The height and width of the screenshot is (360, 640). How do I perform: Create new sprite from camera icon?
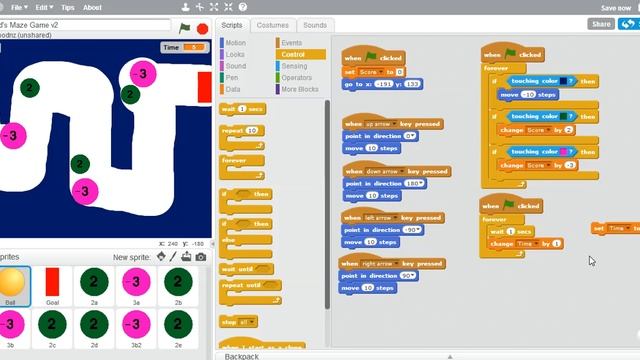[200, 257]
